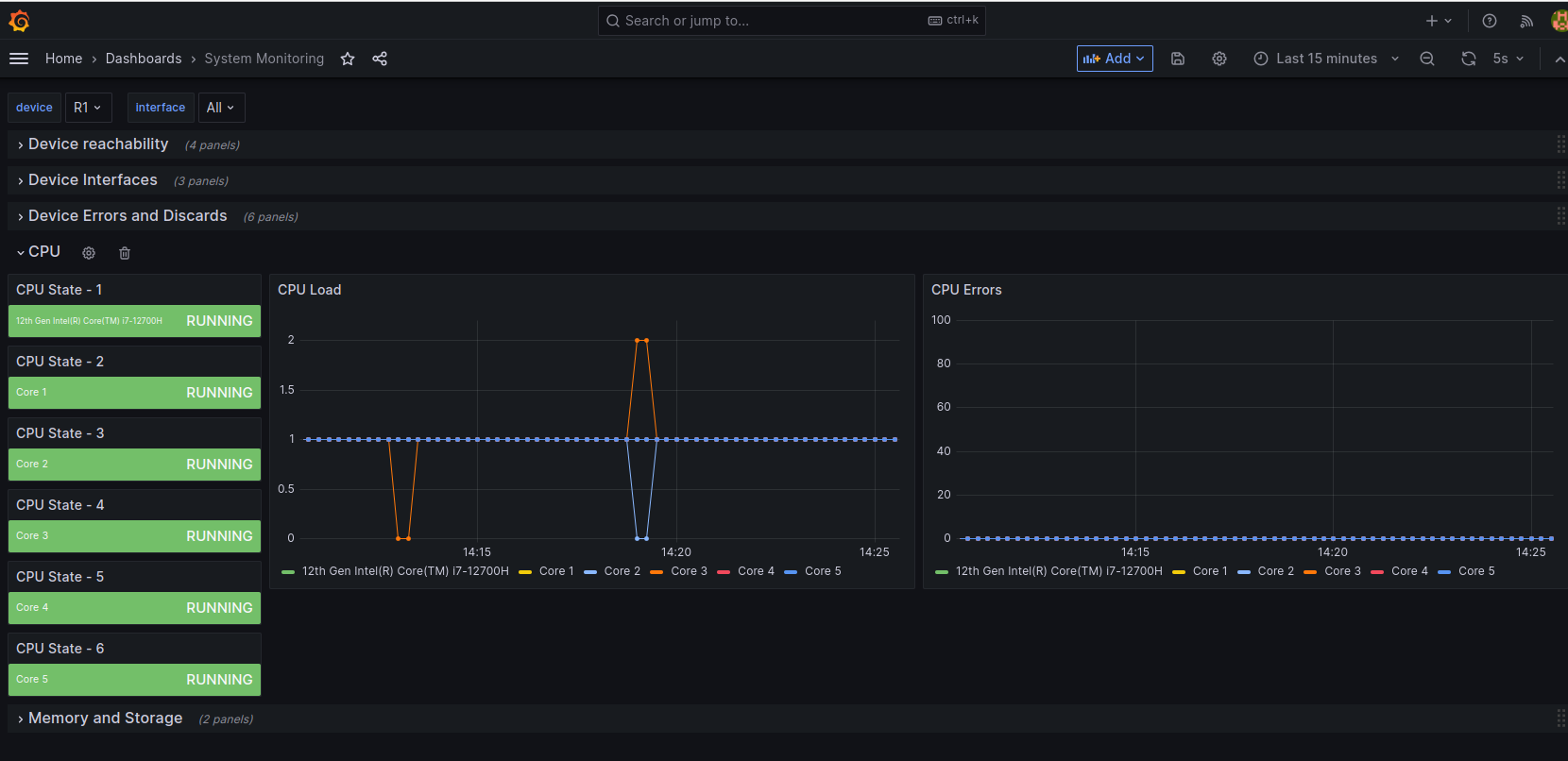Share the dashboard via share icon
The image size is (1568, 761).
[x=380, y=59]
